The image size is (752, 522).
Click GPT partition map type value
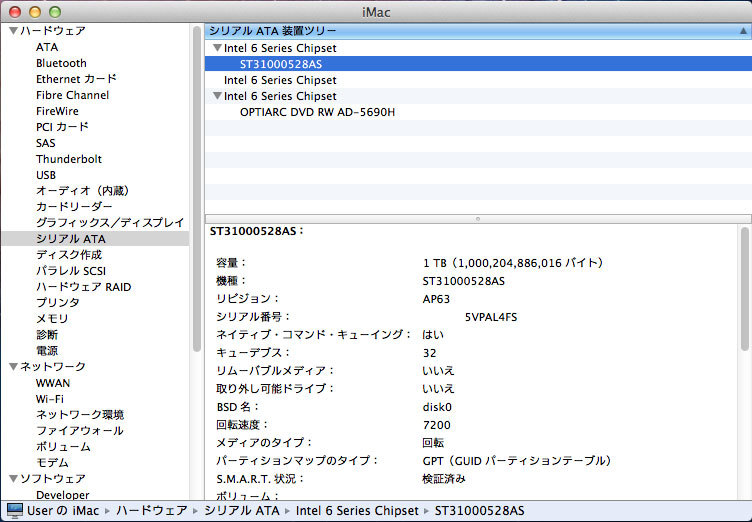pyautogui.click(x=517, y=461)
